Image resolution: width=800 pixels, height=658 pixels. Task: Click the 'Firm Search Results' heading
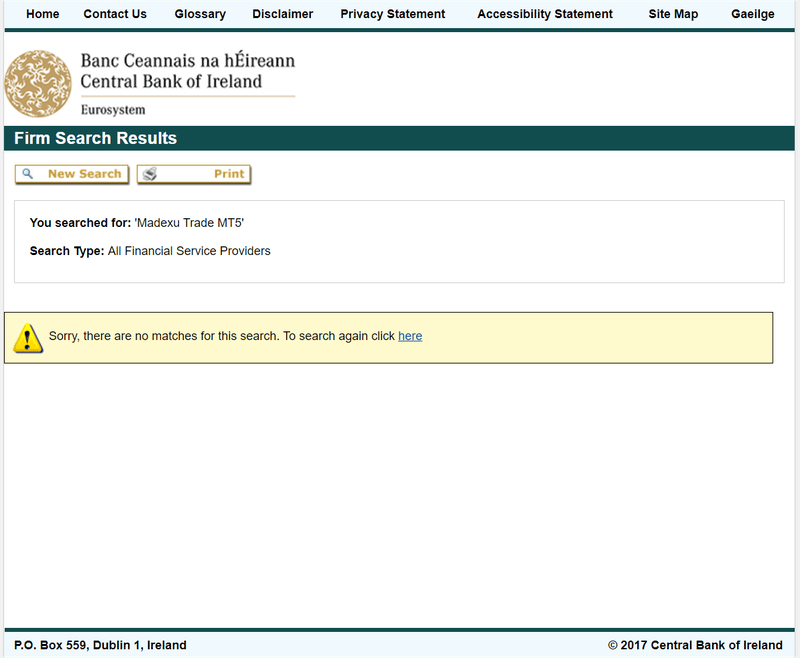(x=95, y=138)
